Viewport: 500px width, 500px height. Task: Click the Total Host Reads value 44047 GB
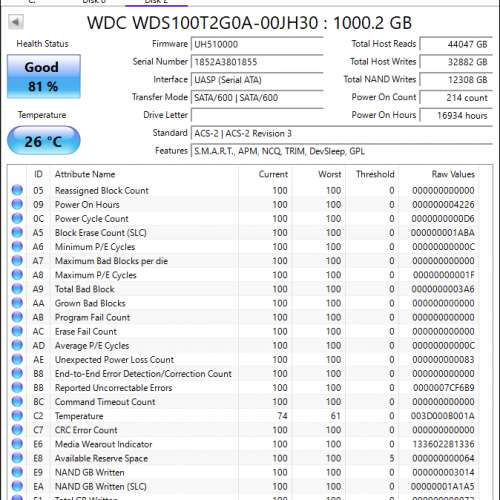[456, 44]
